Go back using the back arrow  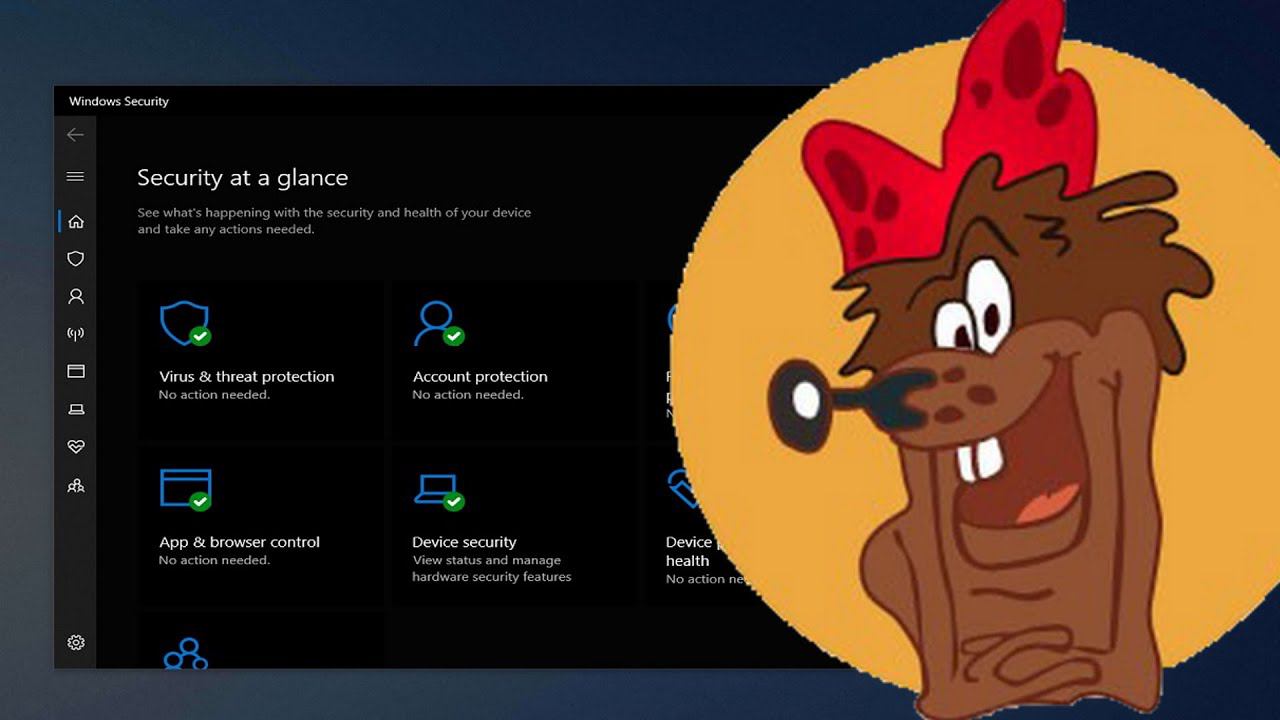[75, 135]
